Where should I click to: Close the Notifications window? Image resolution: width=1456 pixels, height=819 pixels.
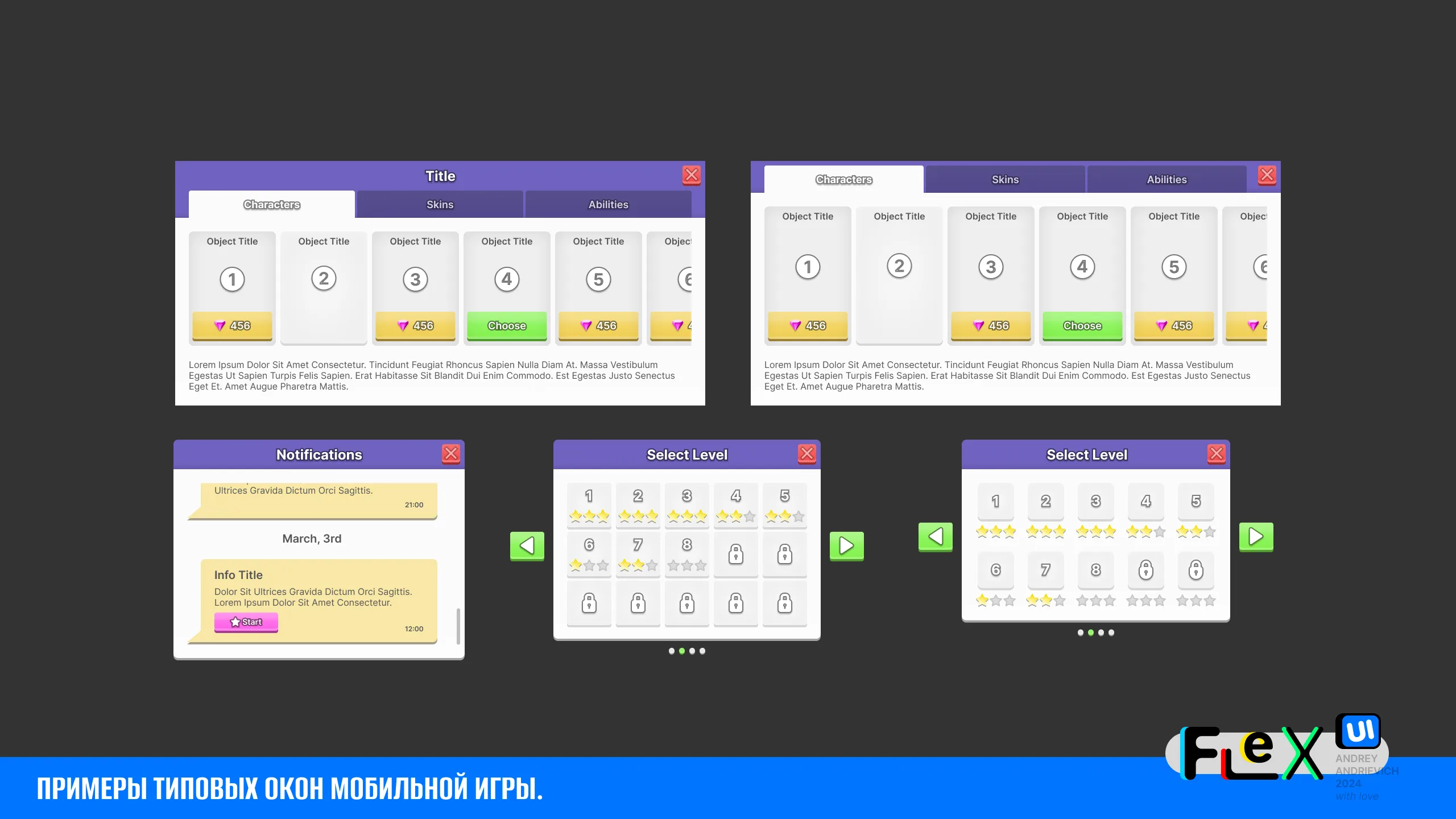451,454
